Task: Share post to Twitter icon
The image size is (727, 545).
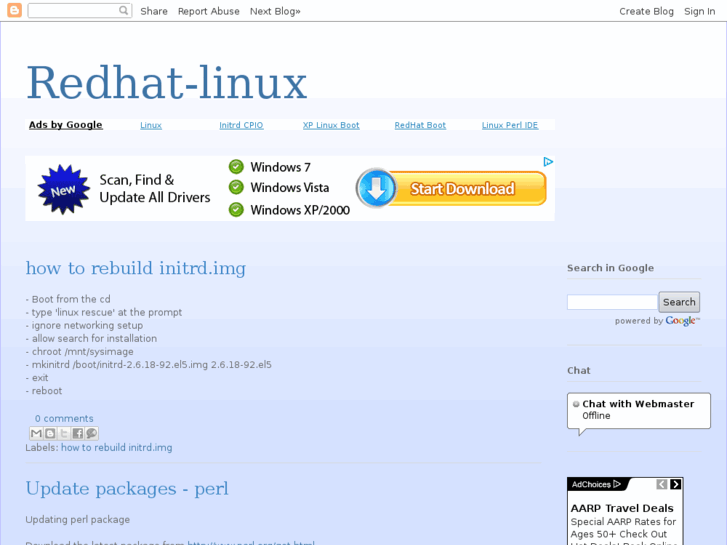Action: click(x=64, y=433)
